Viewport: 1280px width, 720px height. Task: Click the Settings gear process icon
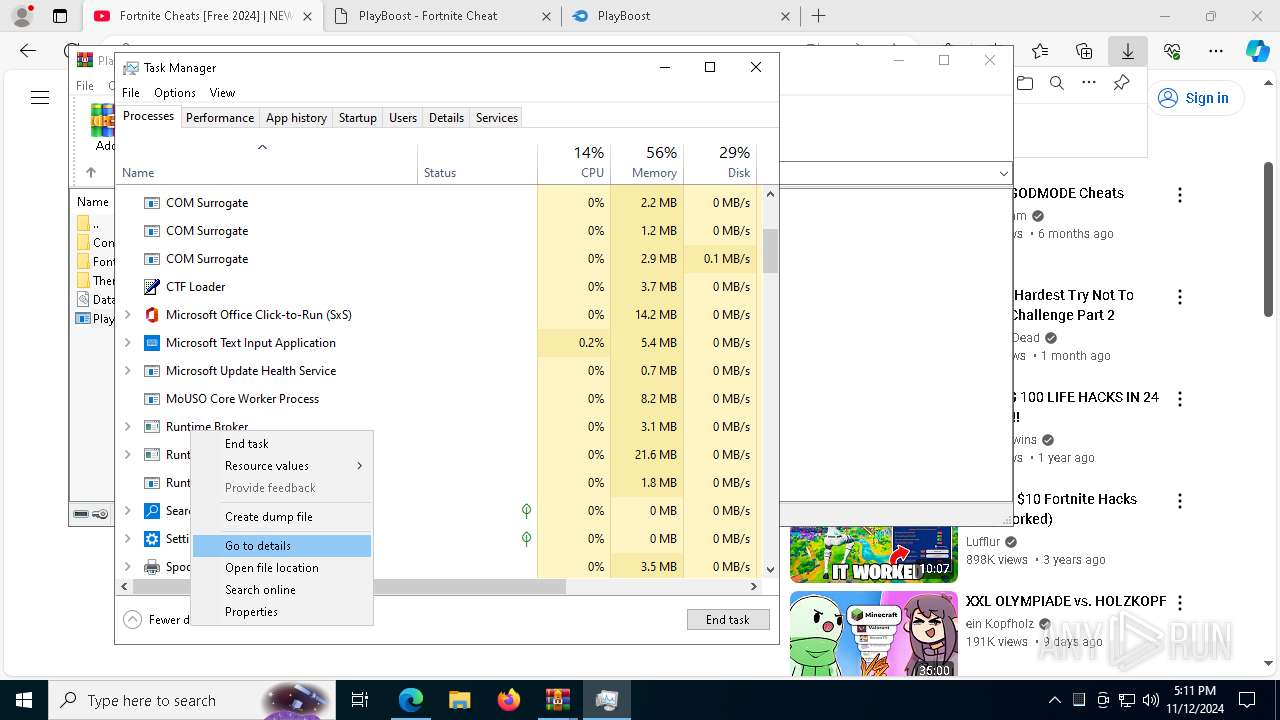coord(152,538)
